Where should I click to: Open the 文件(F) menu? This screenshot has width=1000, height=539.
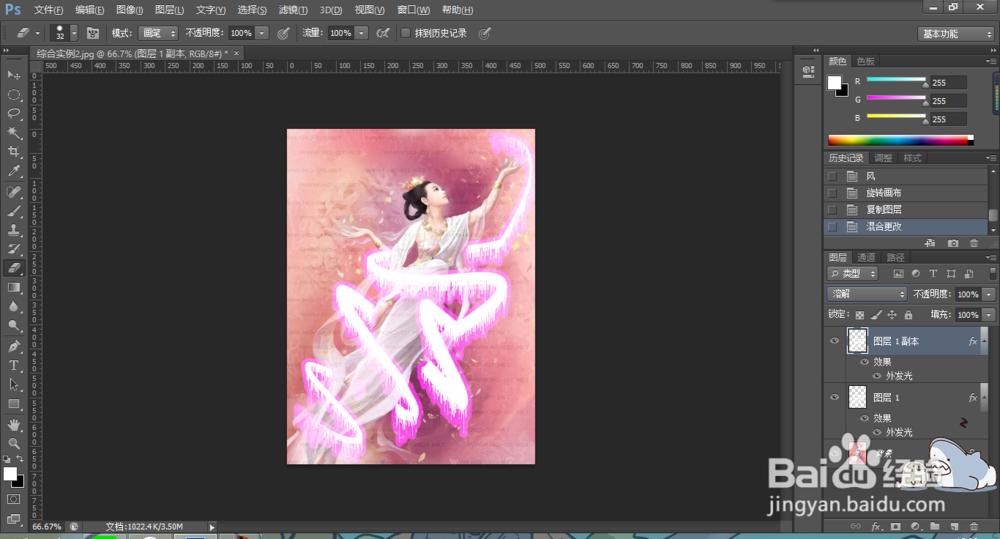coord(48,10)
